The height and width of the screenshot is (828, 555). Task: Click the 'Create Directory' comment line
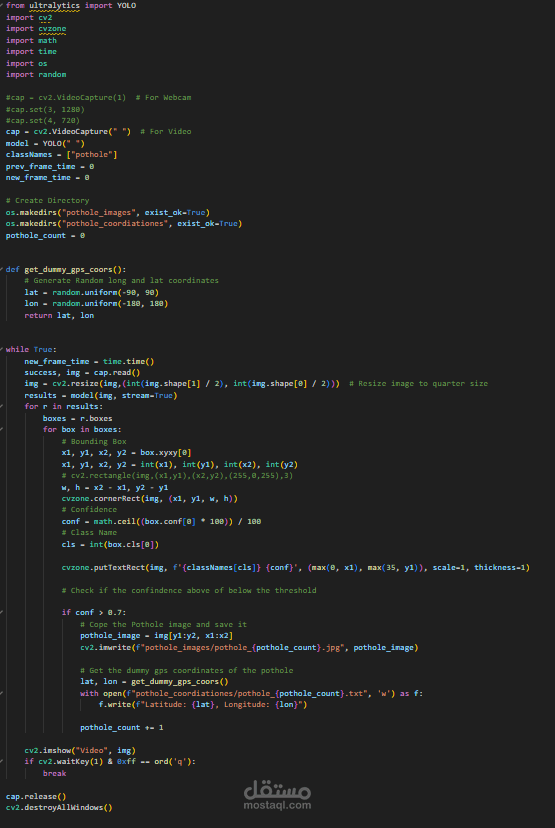pos(48,201)
